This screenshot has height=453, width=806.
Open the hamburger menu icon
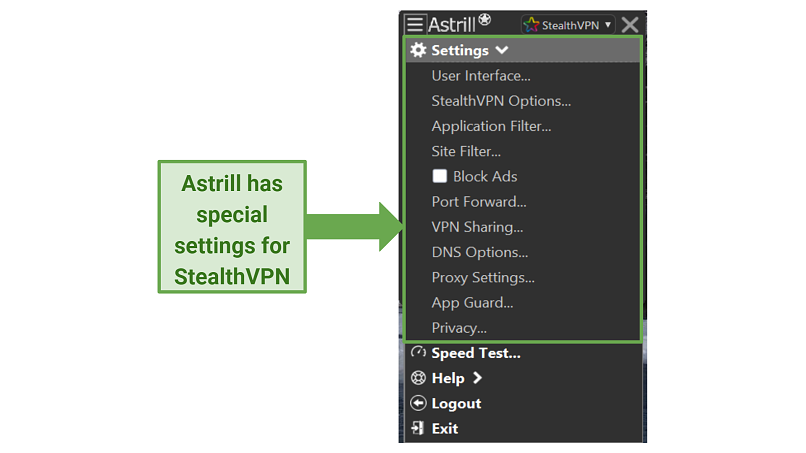[x=415, y=24]
